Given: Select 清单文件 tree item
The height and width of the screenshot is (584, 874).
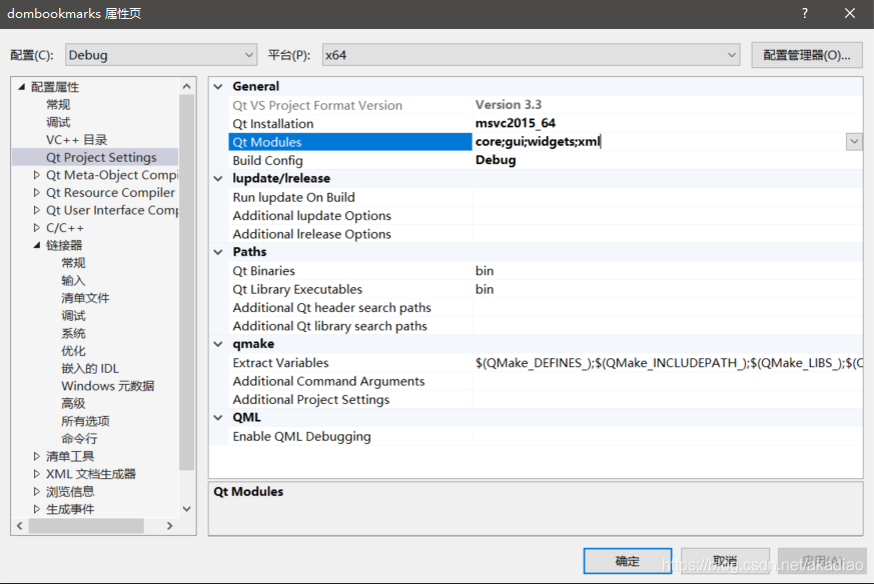Looking at the screenshot, I should pos(85,298).
